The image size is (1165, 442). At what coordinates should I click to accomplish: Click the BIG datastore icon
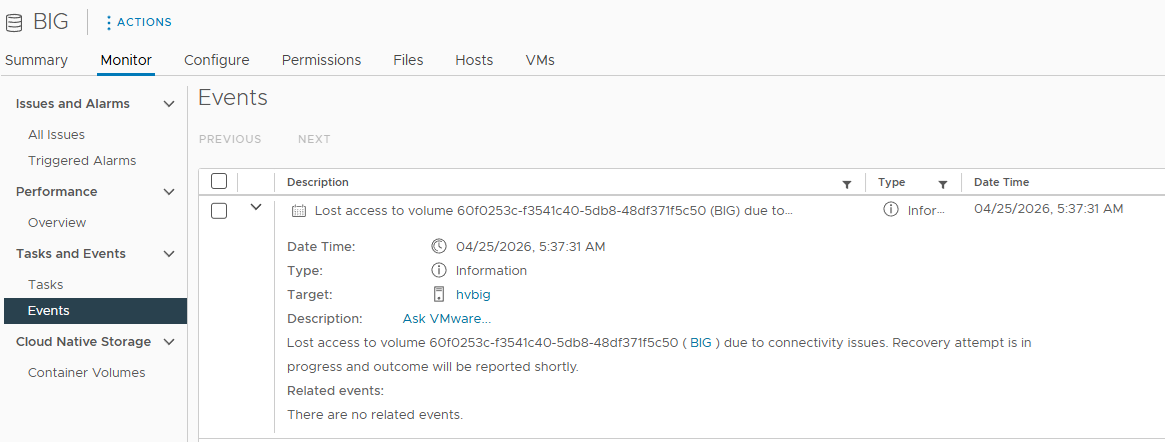(x=13, y=23)
